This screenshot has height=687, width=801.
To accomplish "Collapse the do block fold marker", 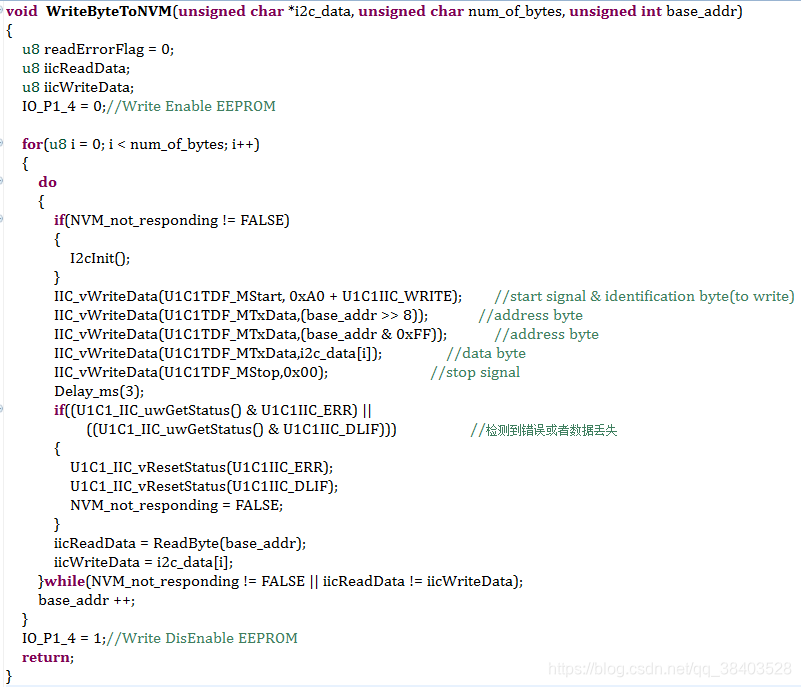I will (x=2, y=180).
